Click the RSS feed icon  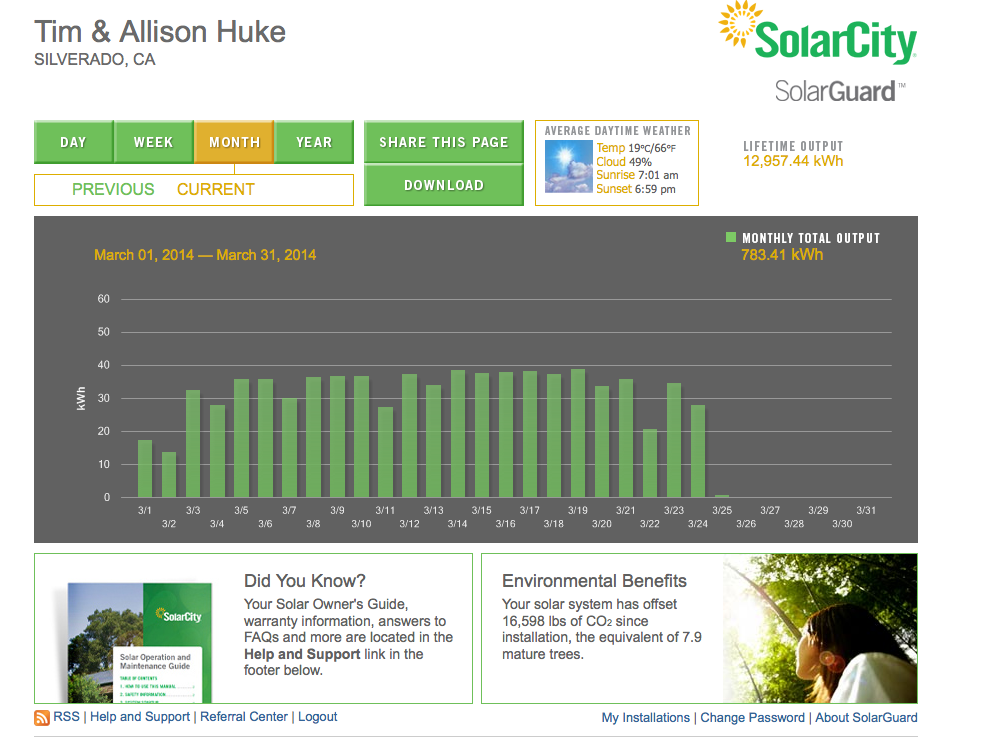(42, 718)
